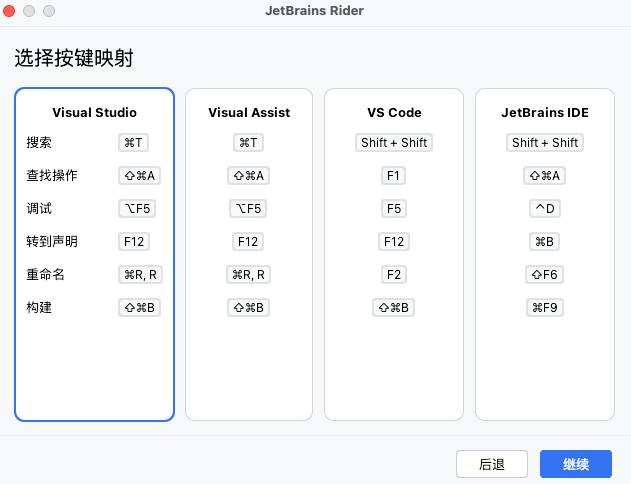Image resolution: width=631 pixels, height=484 pixels.
Task: Click the 查找操作 label
Action: click(52, 175)
